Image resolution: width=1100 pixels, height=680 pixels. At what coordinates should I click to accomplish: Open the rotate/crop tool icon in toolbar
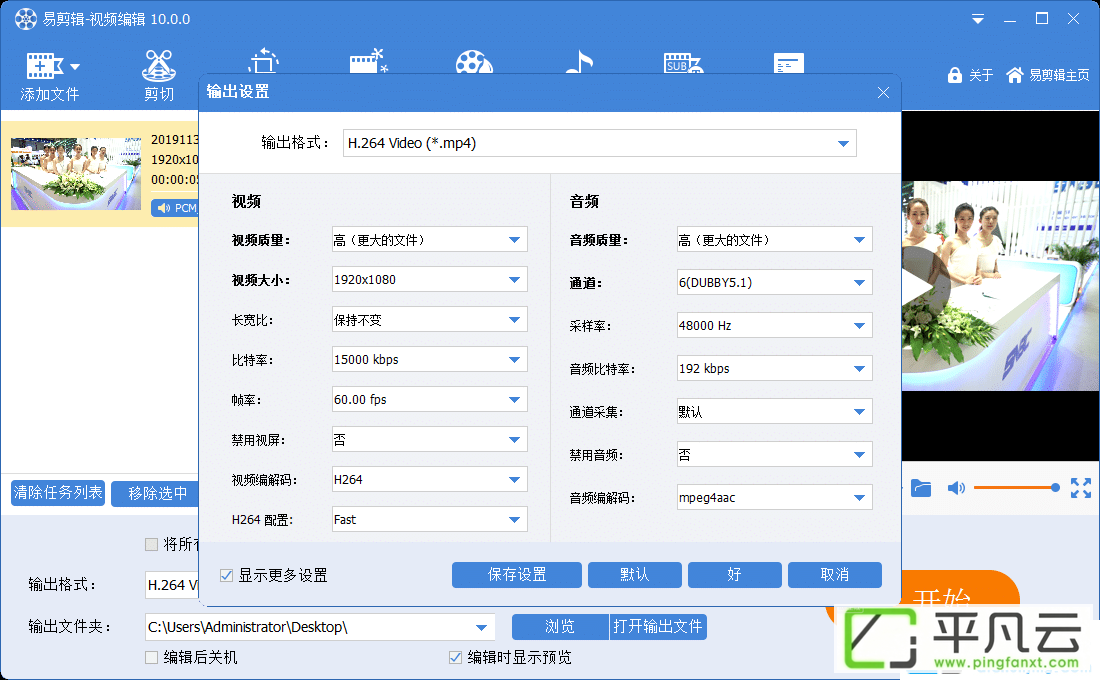(263, 61)
